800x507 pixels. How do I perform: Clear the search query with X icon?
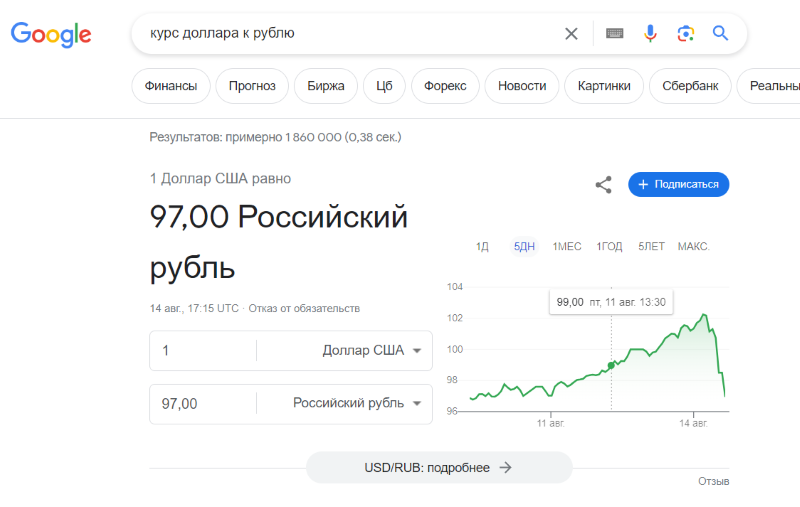pos(571,34)
